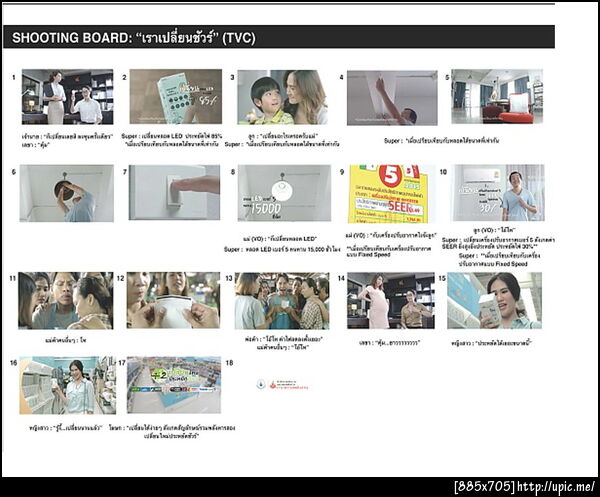This screenshot has width=600, height=497.
Task: Click frame 4 man reaching ceiling thumbnail
Action: pos(392,98)
